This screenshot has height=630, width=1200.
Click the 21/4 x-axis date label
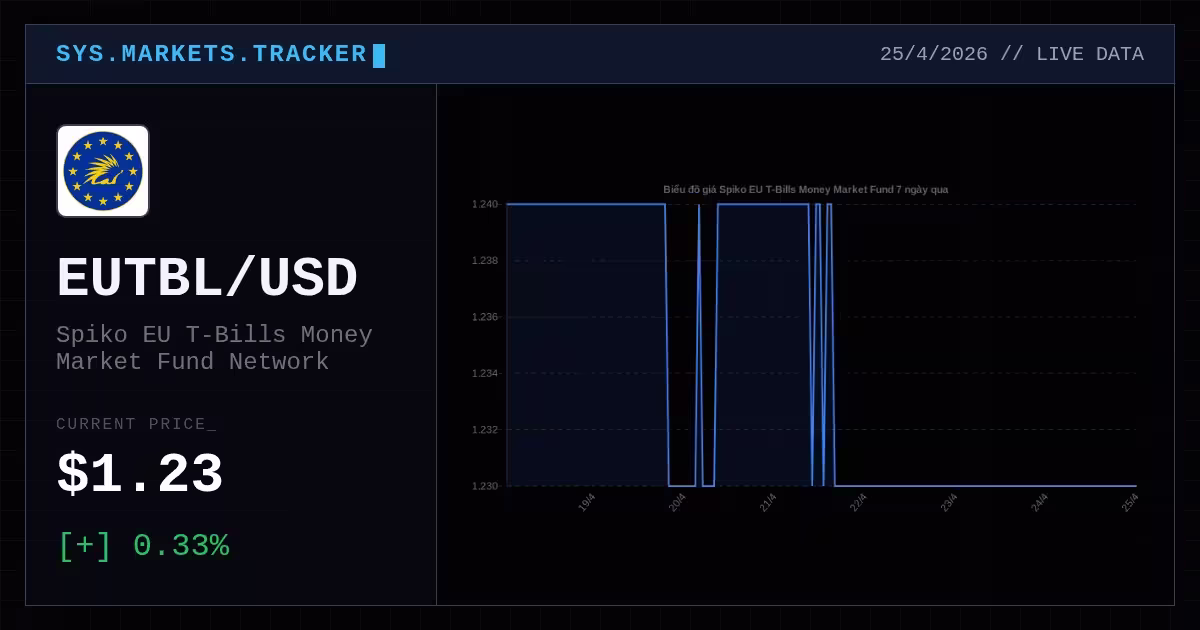[x=768, y=502]
